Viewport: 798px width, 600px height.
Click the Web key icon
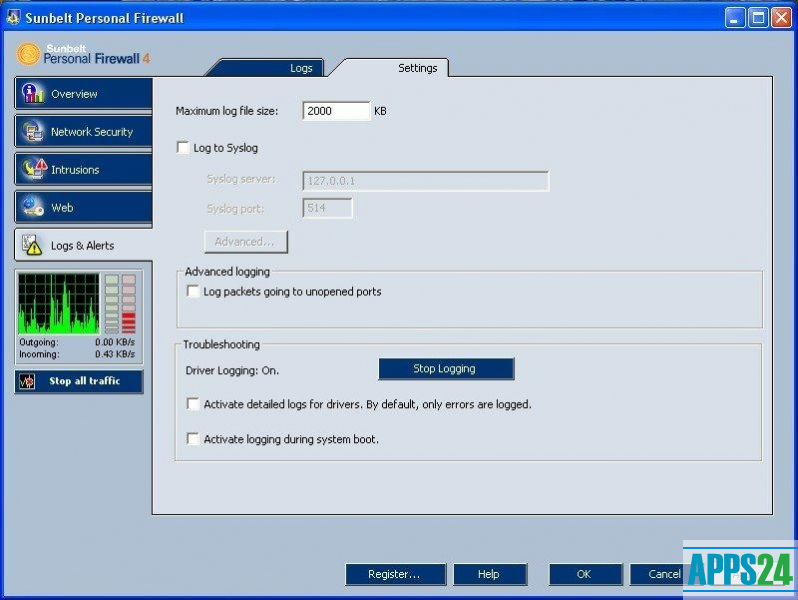tap(34, 208)
